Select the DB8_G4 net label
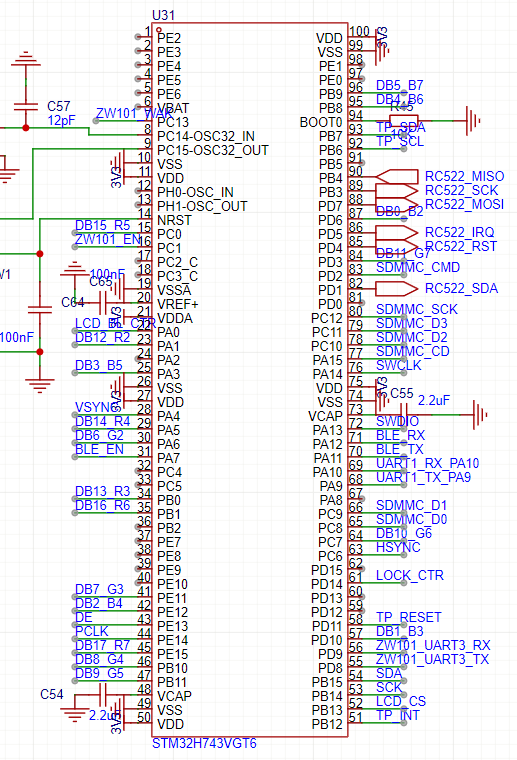 (99, 660)
